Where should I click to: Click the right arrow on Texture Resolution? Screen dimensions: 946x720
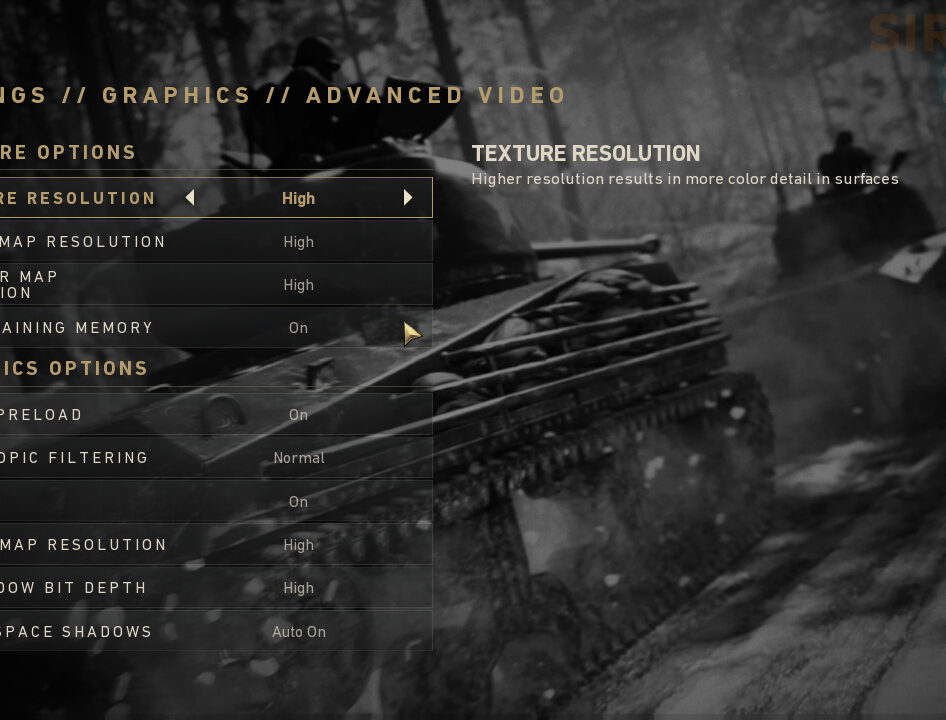click(x=408, y=197)
